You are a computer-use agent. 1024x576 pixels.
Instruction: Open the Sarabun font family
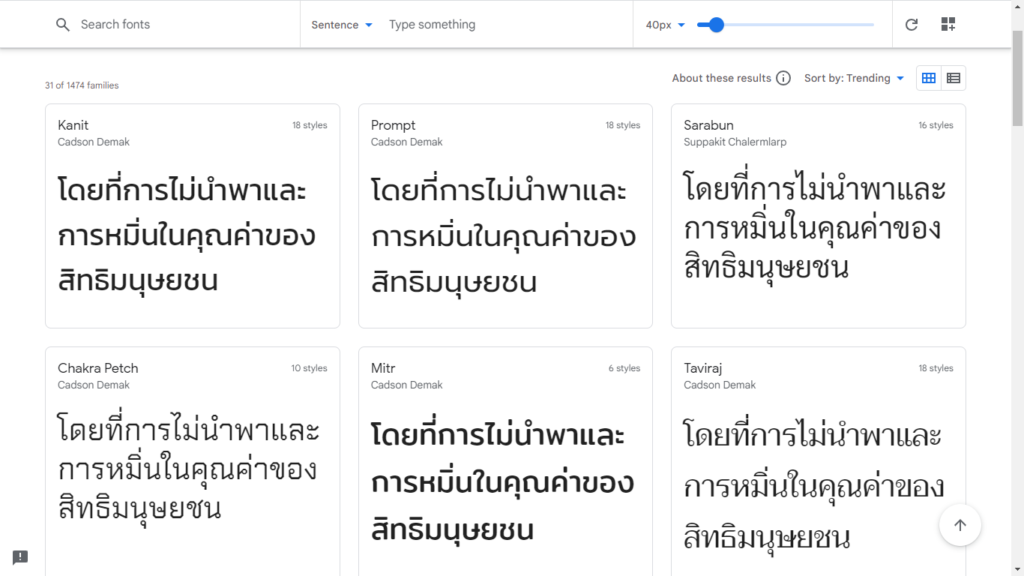(818, 216)
